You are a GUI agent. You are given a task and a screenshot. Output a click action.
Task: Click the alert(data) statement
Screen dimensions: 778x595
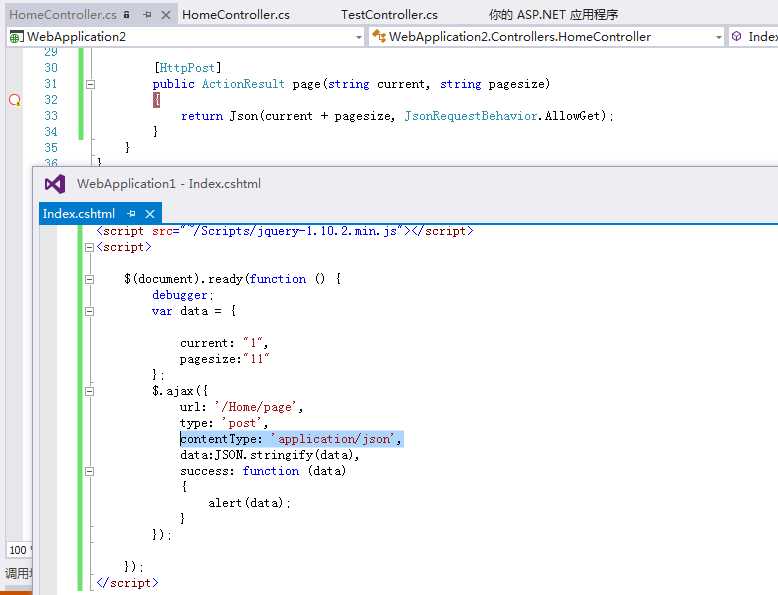(249, 503)
